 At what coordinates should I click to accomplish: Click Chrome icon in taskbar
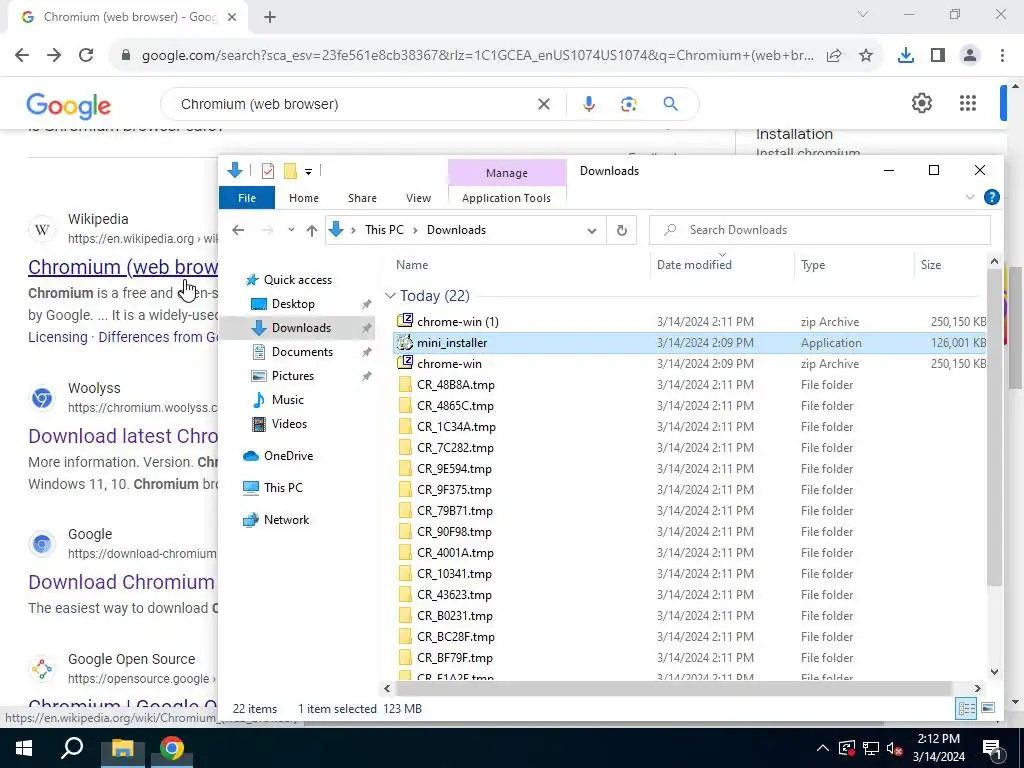[172, 748]
